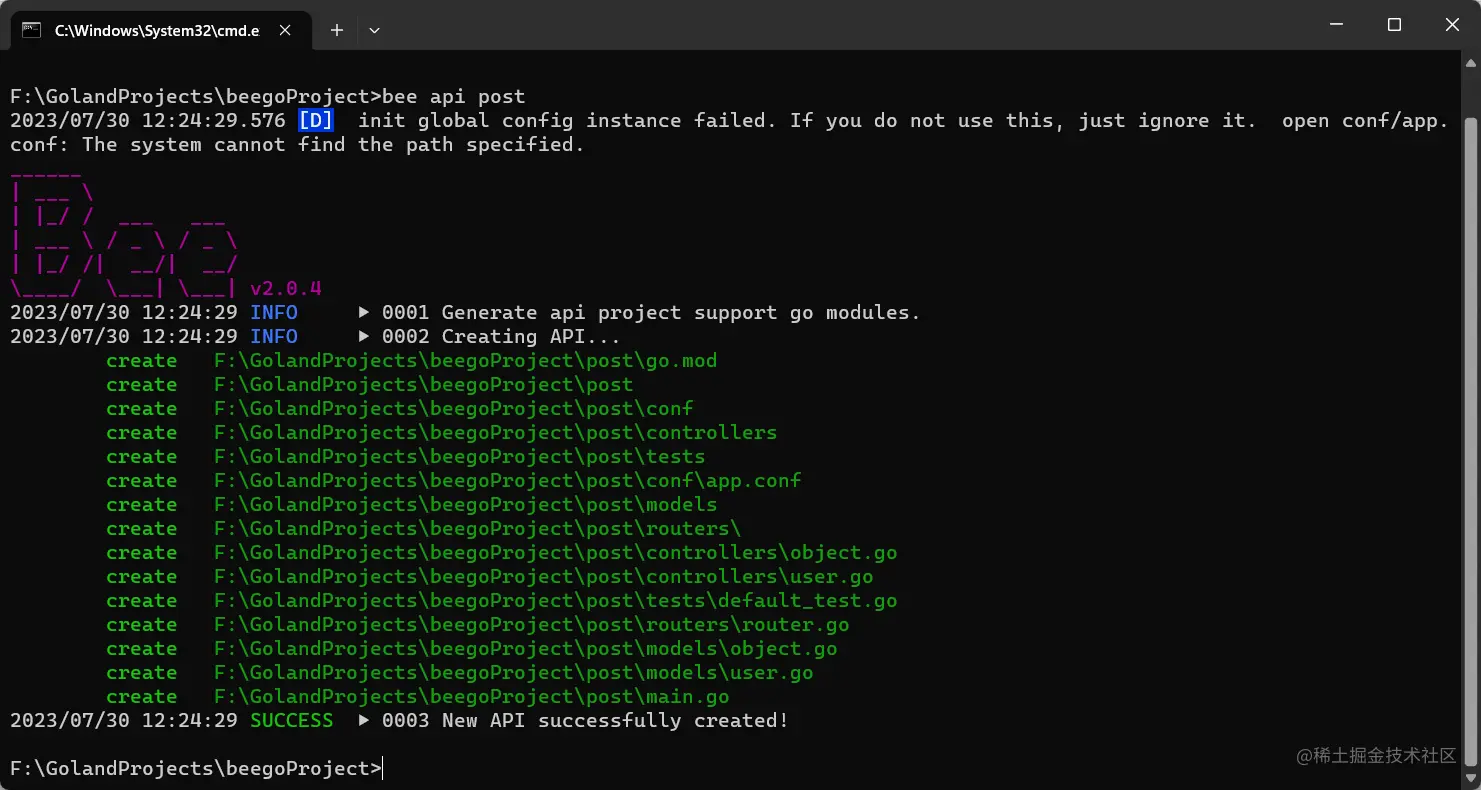Viewport: 1481px width, 790px height.
Task: Click the post\main.go file path
Action: pos(471,697)
